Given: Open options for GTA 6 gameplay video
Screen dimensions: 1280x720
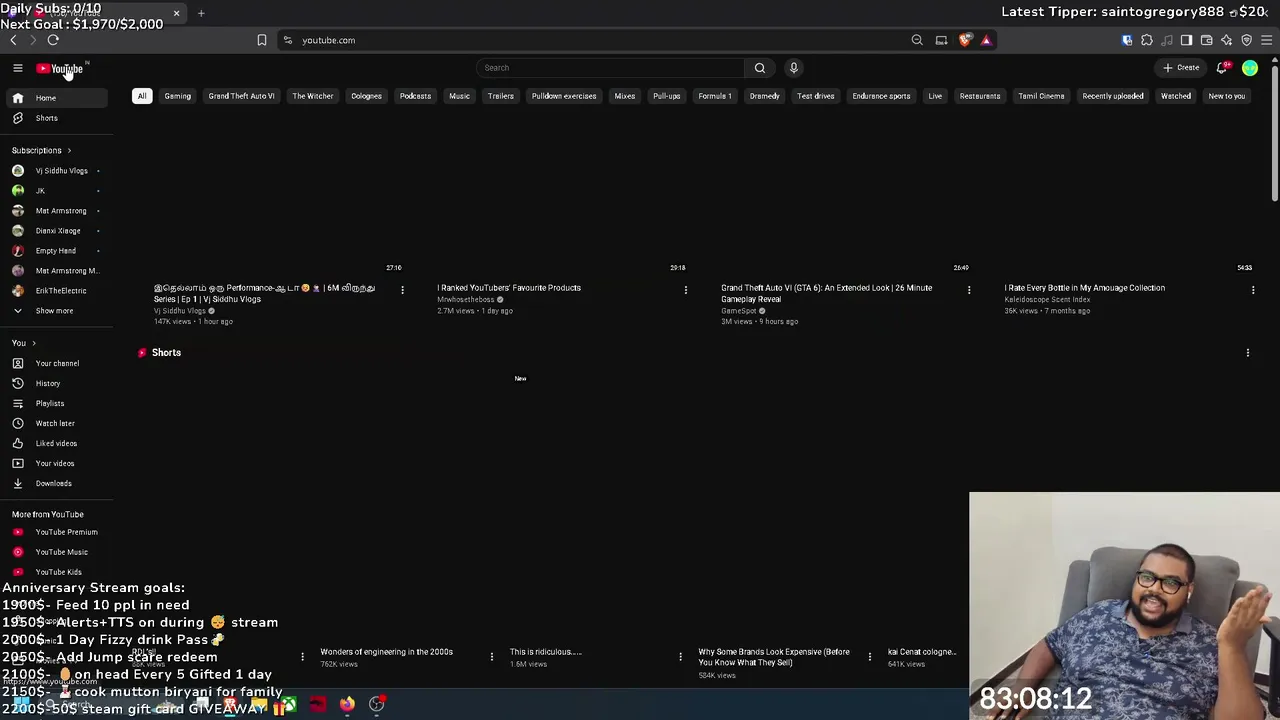Looking at the screenshot, I should coord(969,290).
